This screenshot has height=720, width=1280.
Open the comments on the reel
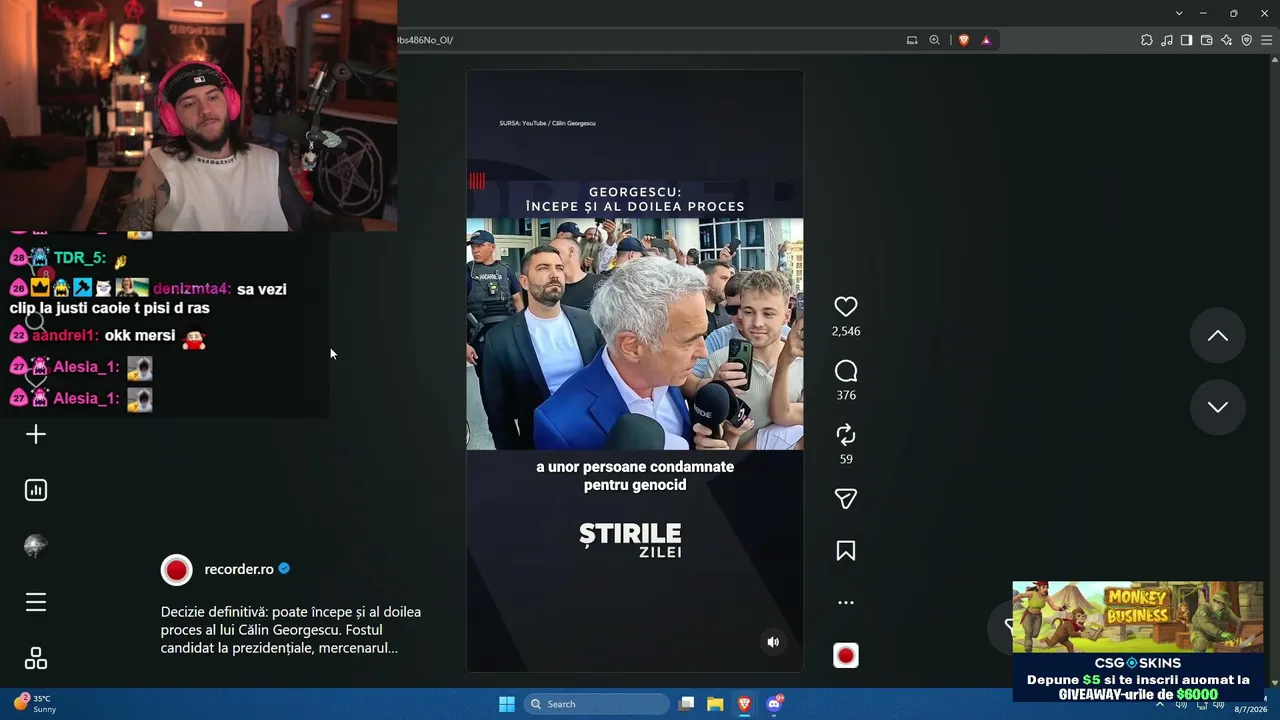[x=846, y=371]
